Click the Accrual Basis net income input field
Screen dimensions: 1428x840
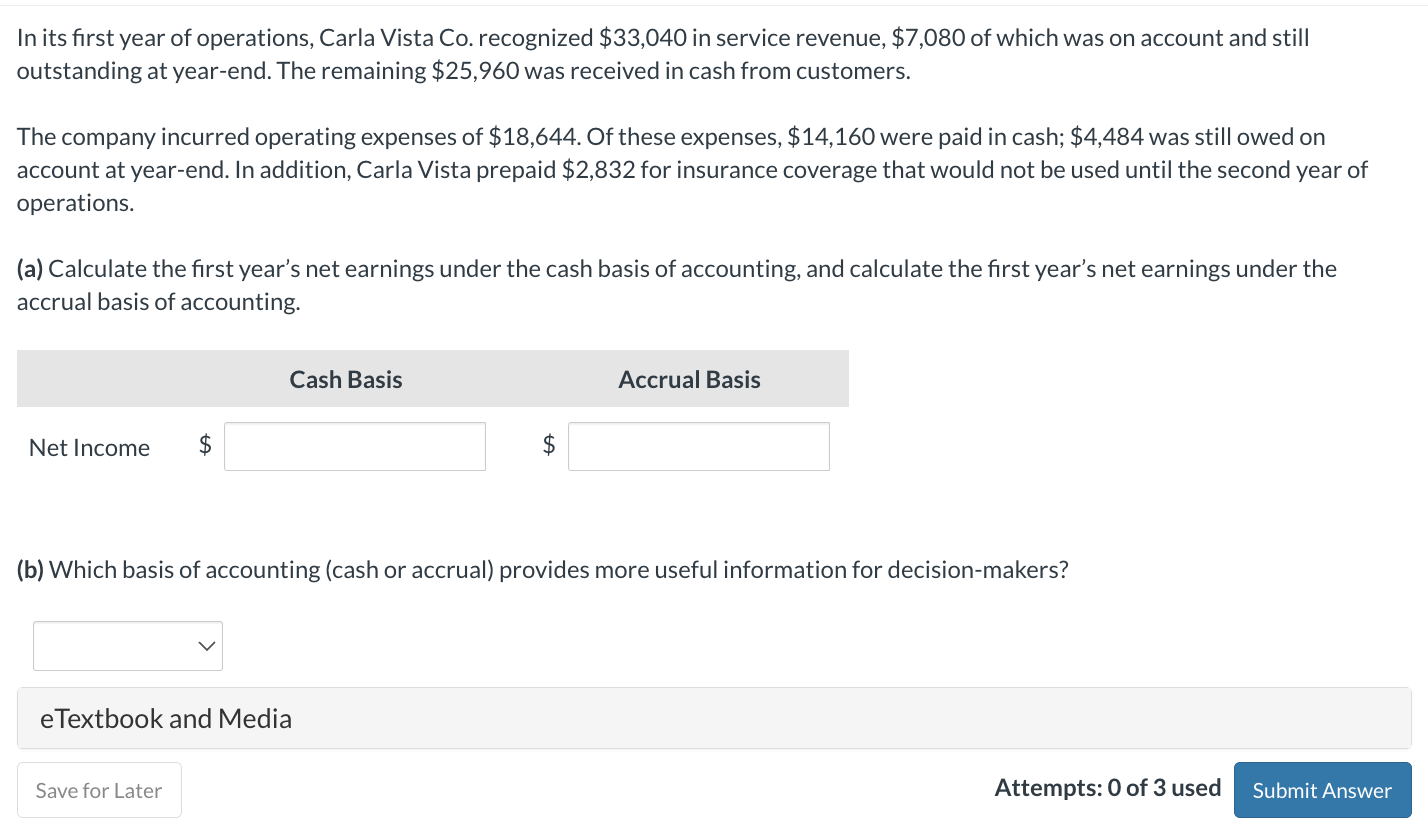click(x=698, y=447)
